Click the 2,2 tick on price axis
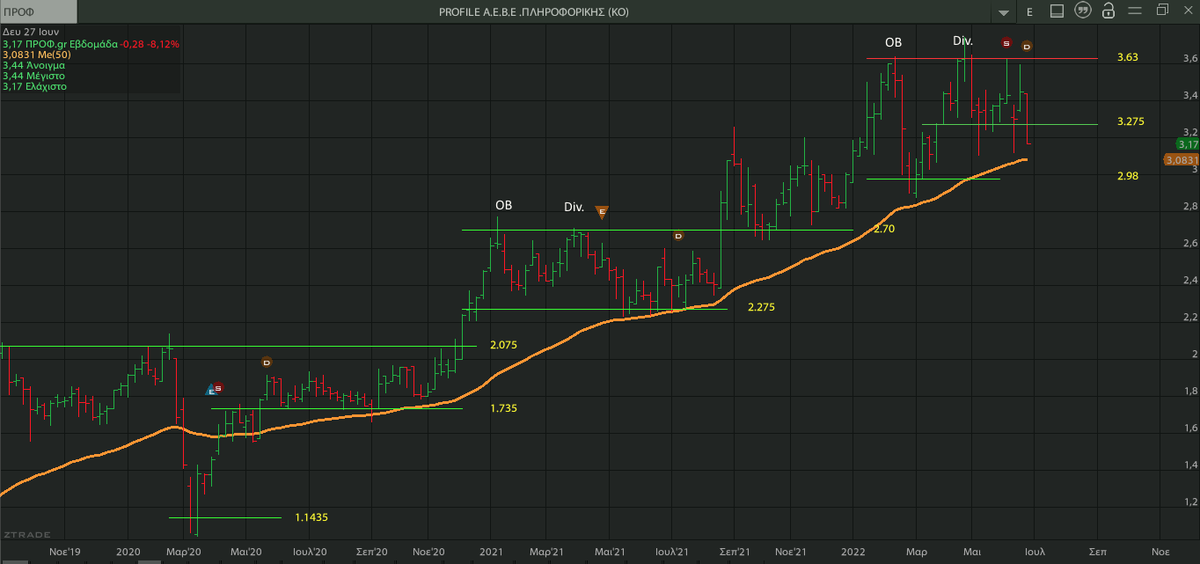Image resolution: width=1200 pixels, height=564 pixels. pos(1189,318)
